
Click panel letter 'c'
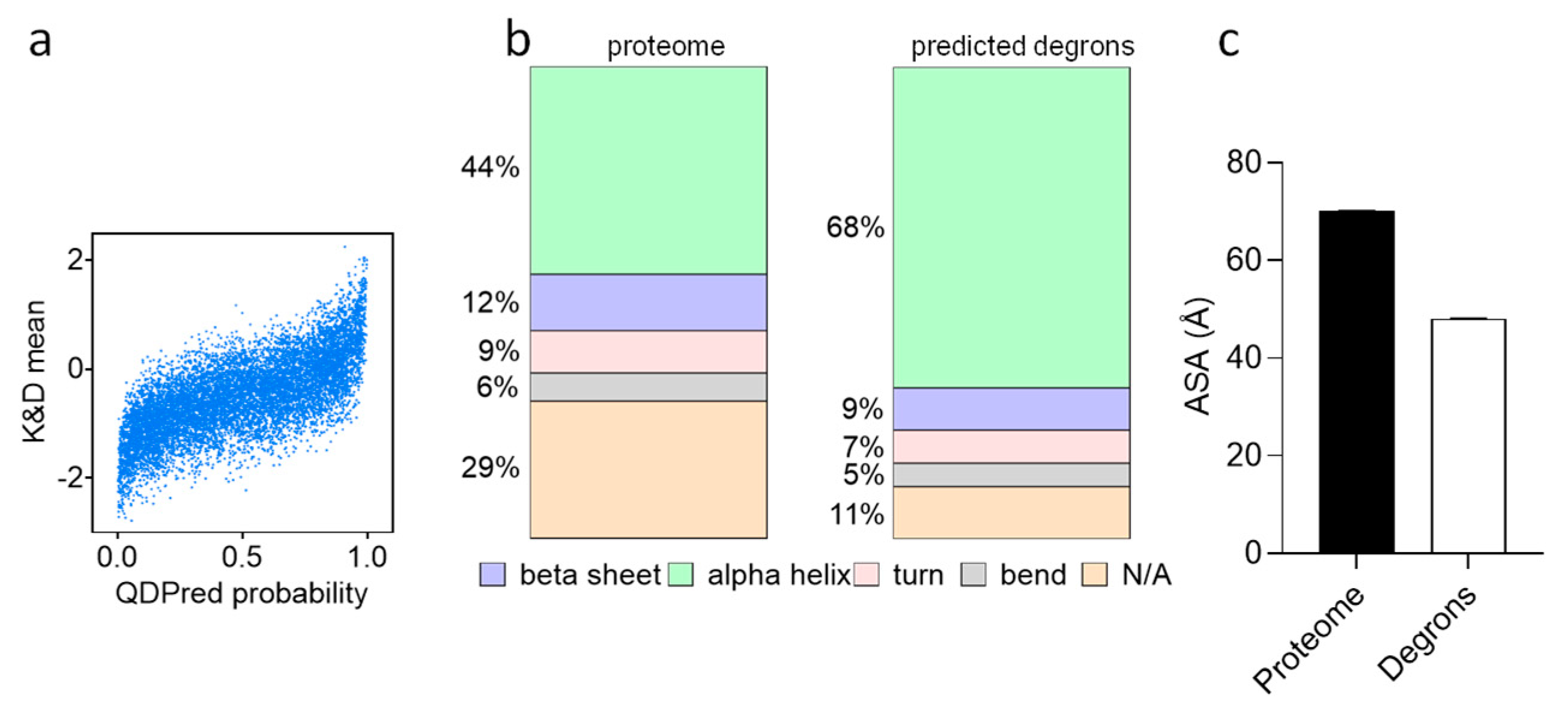pyautogui.click(x=1228, y=42)
